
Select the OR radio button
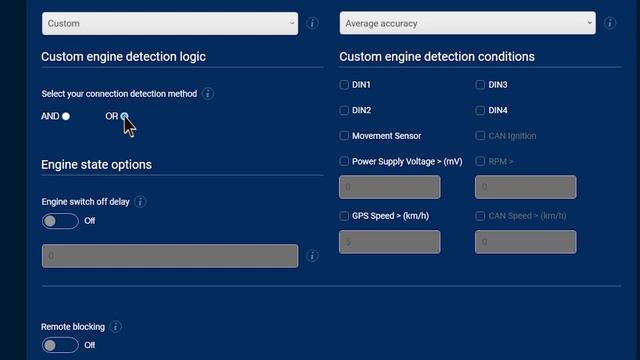click(x=124, y=116)
